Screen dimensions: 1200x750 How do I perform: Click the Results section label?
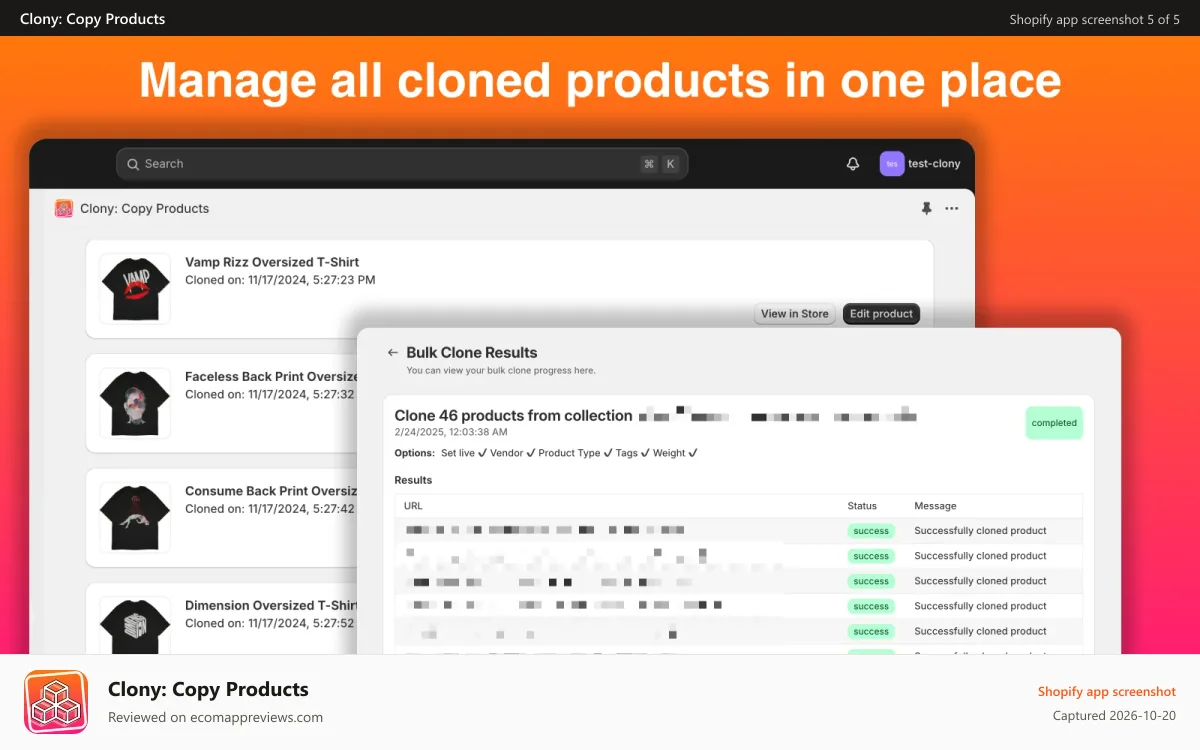click(413, 480)
